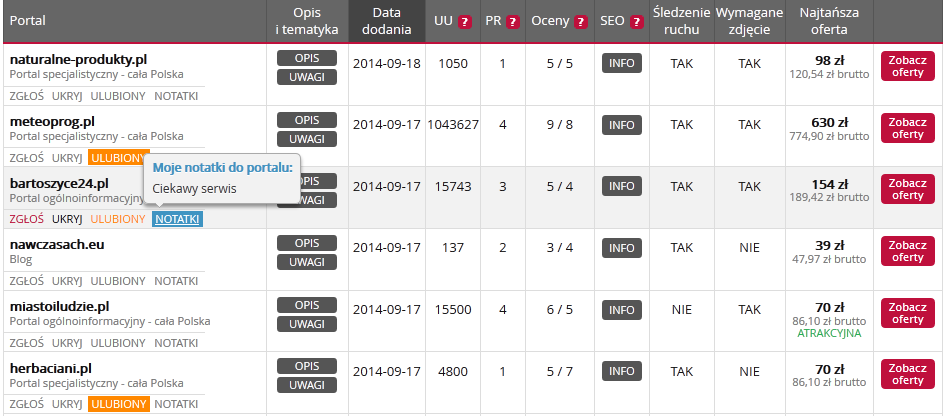The height and width of the screenshot is (416, 946).
Task: Show SEO INFO for meteoprog.pl
Action: coord(621,125)
